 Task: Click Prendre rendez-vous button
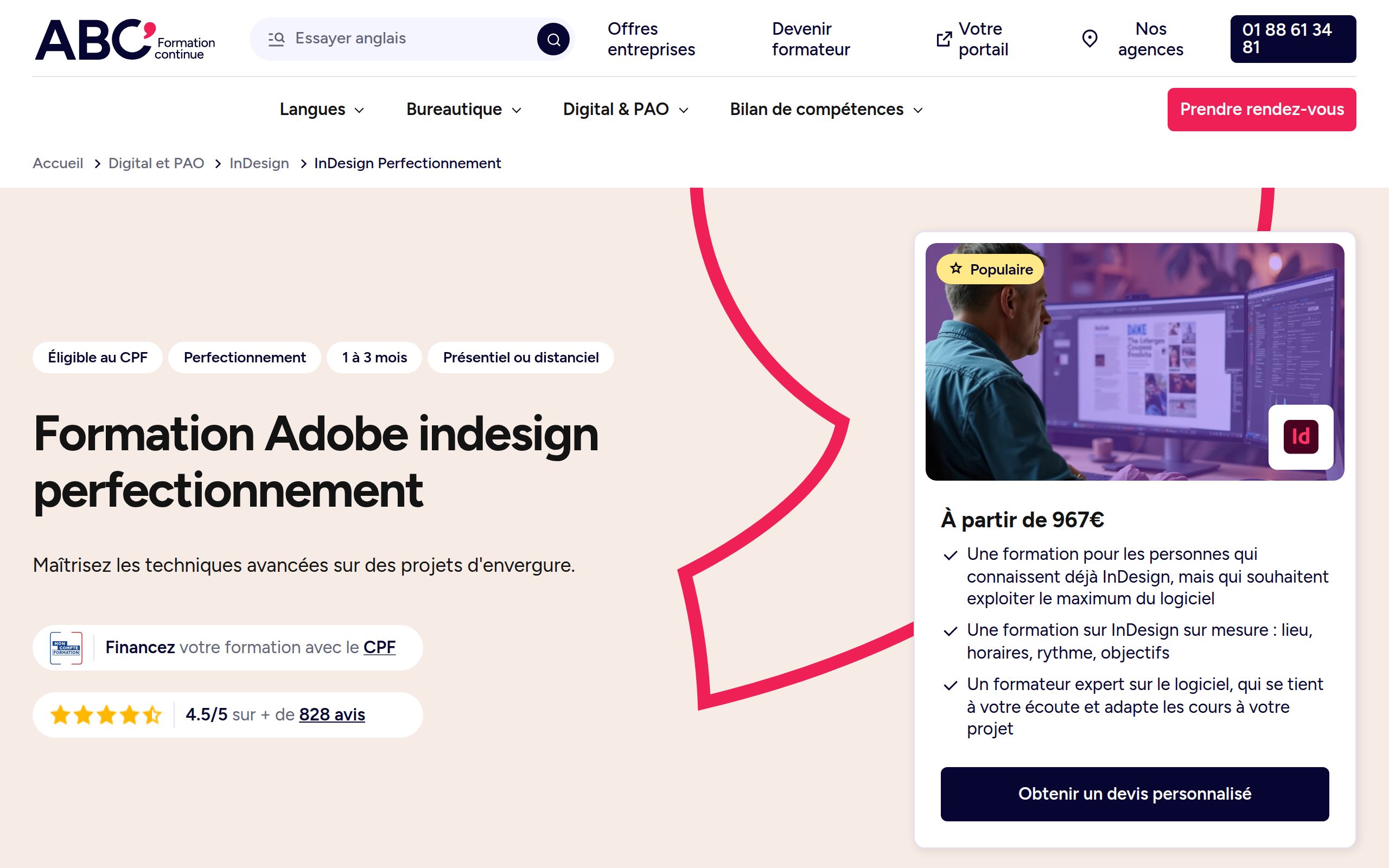1261,109
